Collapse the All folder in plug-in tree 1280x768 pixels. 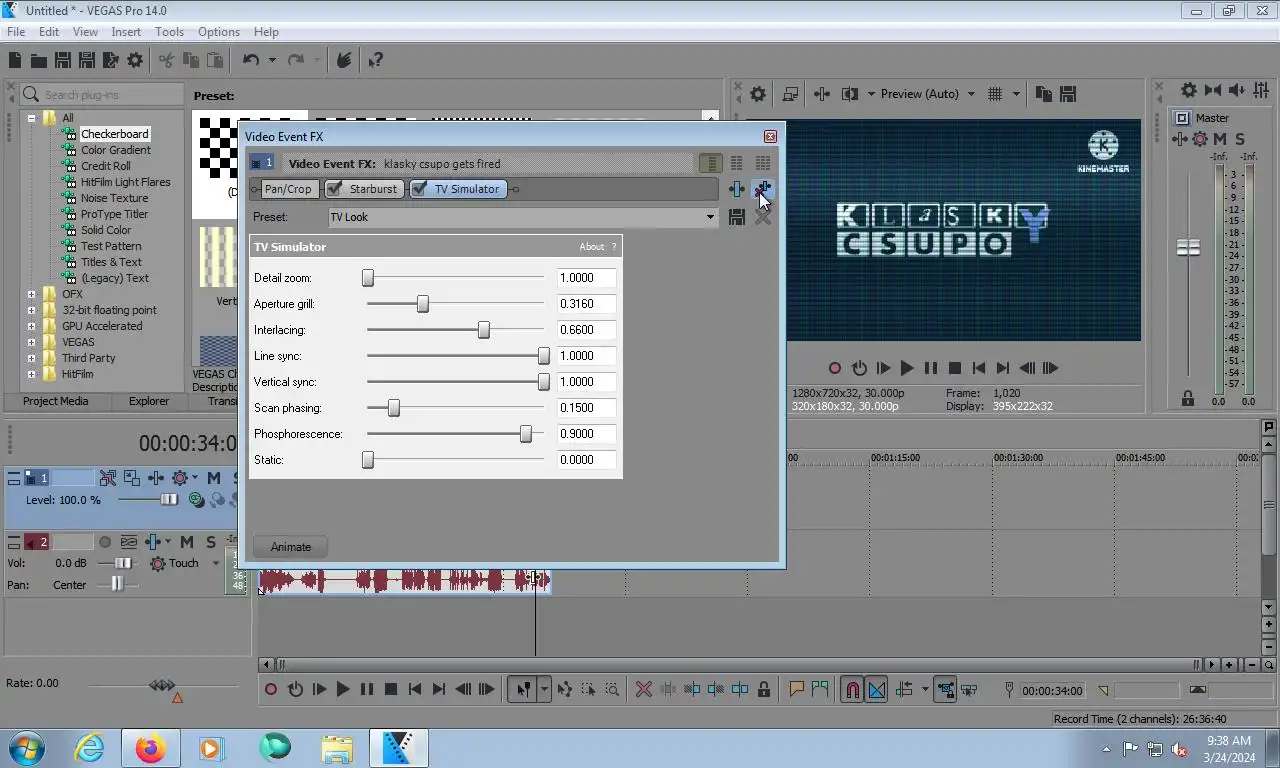[31, 118]
